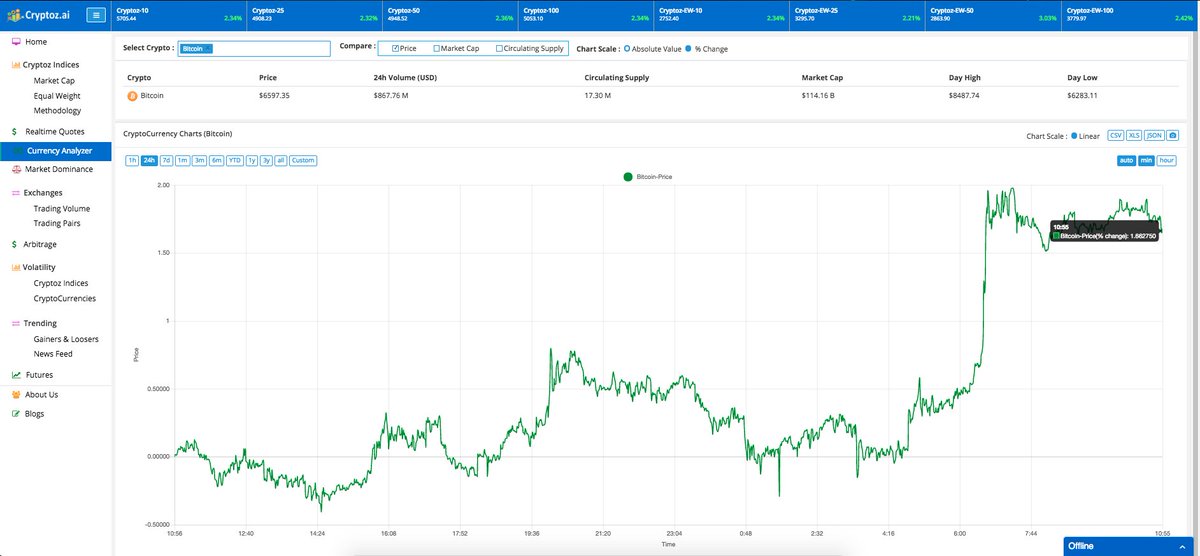Open CryptoCurrencies under Volatility
This screenshot has height=556, width=1200.
pyautogui.click(x=65, y=298)
